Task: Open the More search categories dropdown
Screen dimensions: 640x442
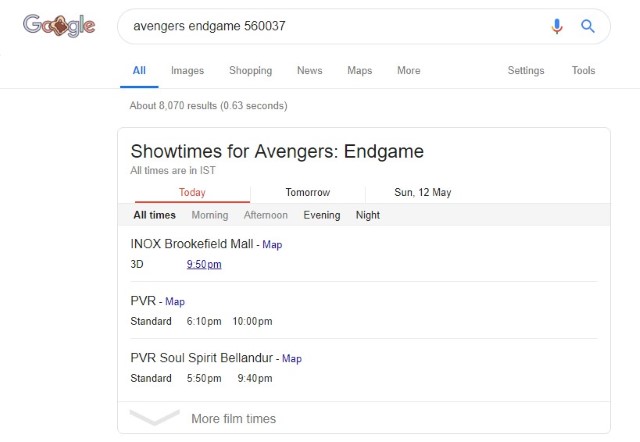Action: [409, 70]
